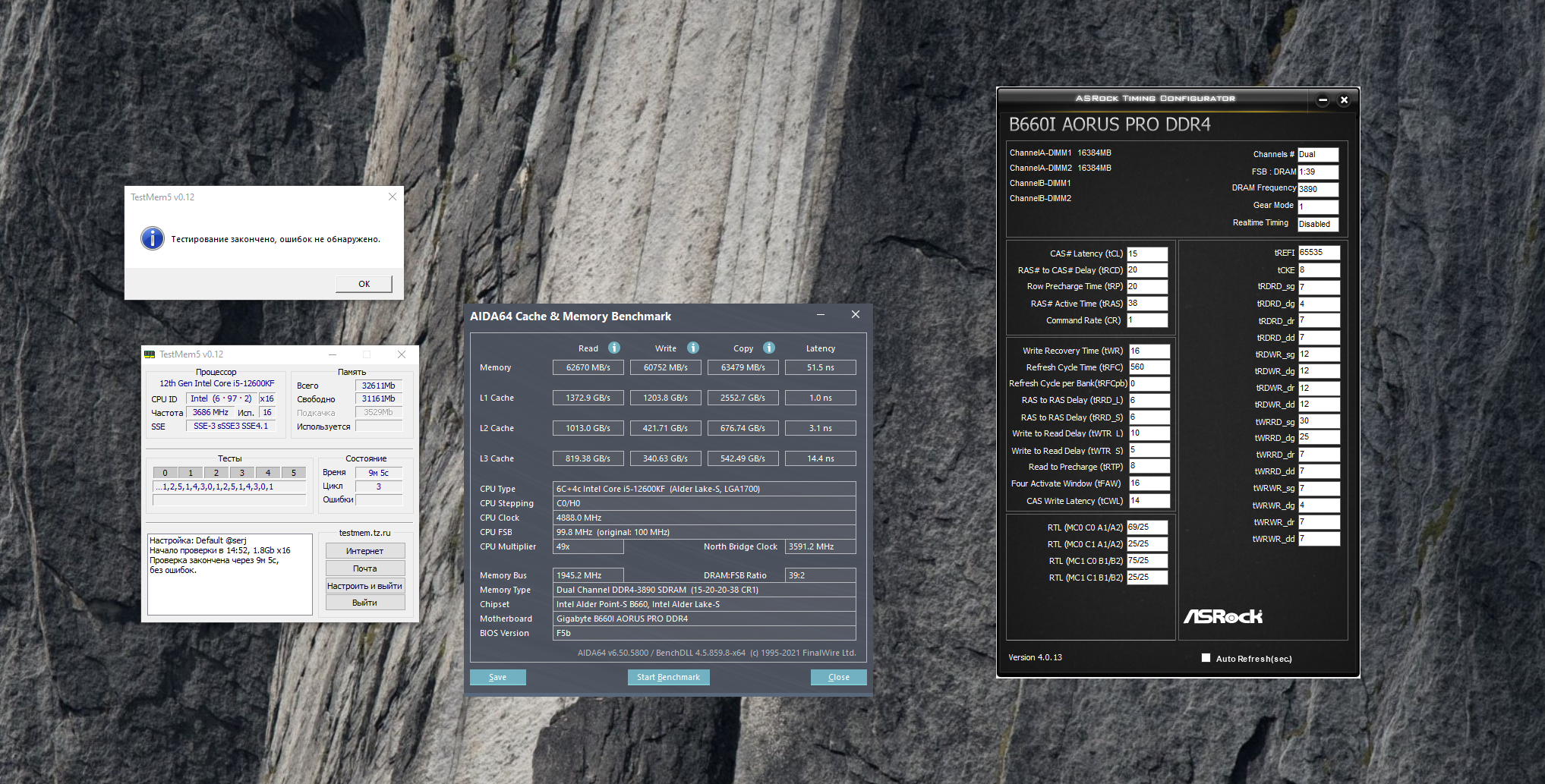Close the AIDA64 benchmark window
The height and width of the screenshot is (784, 1545).
pyautogui.click(x=856, y=315)
